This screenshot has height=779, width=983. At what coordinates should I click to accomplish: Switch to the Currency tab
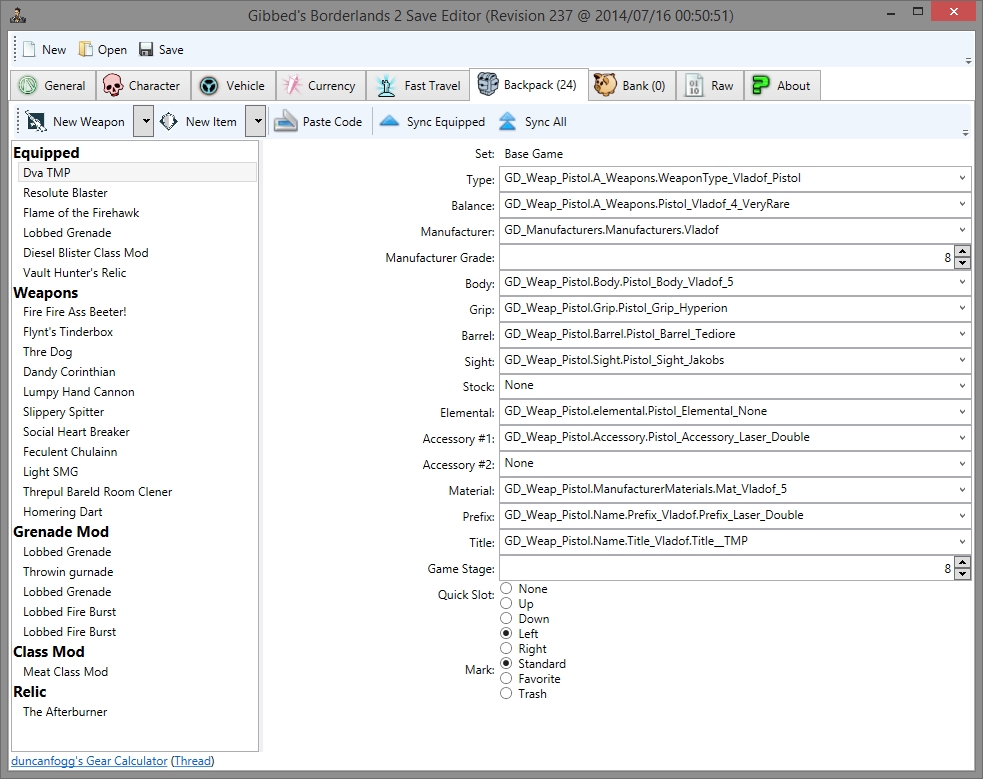pyautogui.click(x=318, y=86)
